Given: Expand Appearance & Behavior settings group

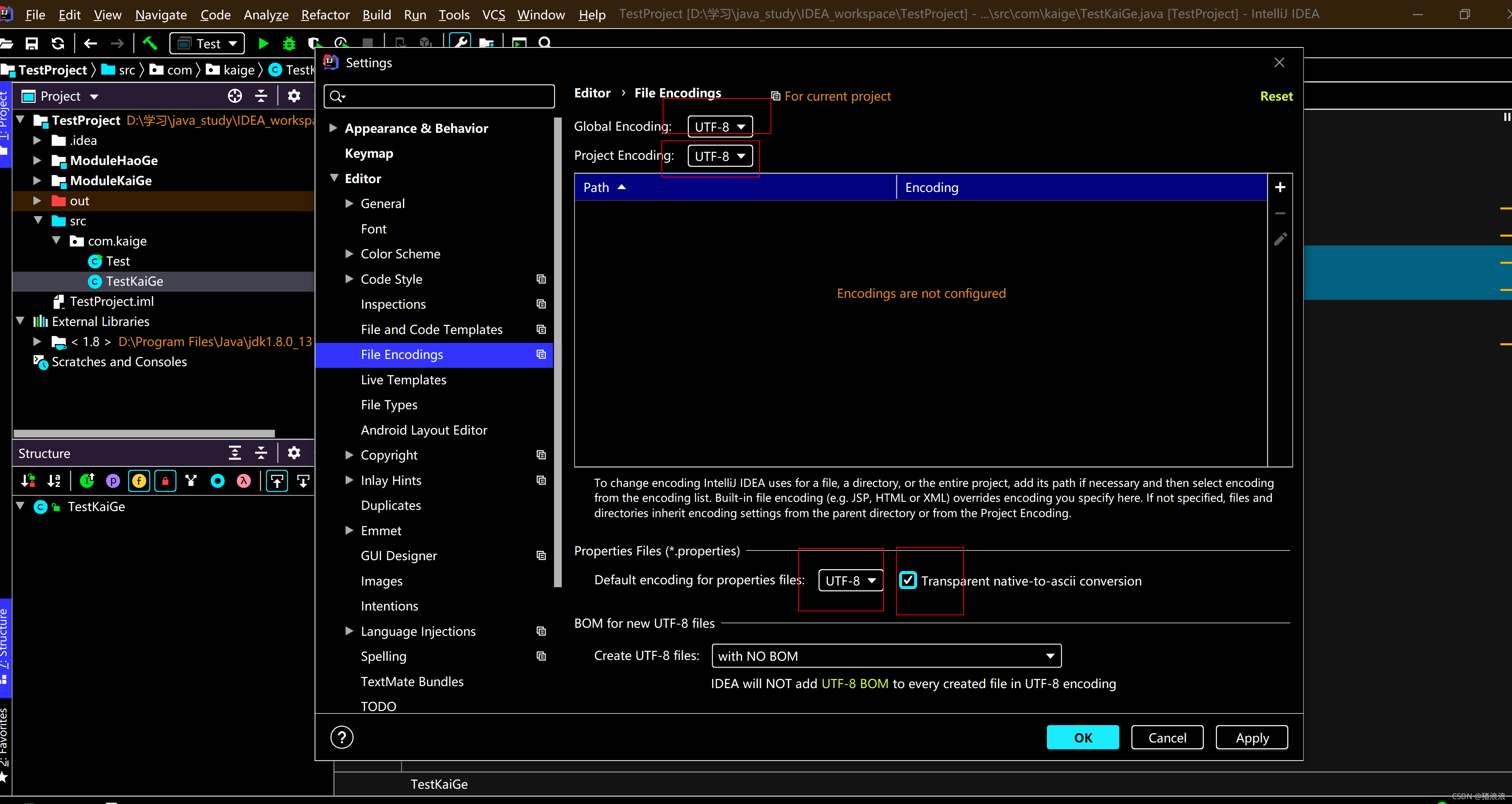Looking at the screenshot, I should 334,128.
